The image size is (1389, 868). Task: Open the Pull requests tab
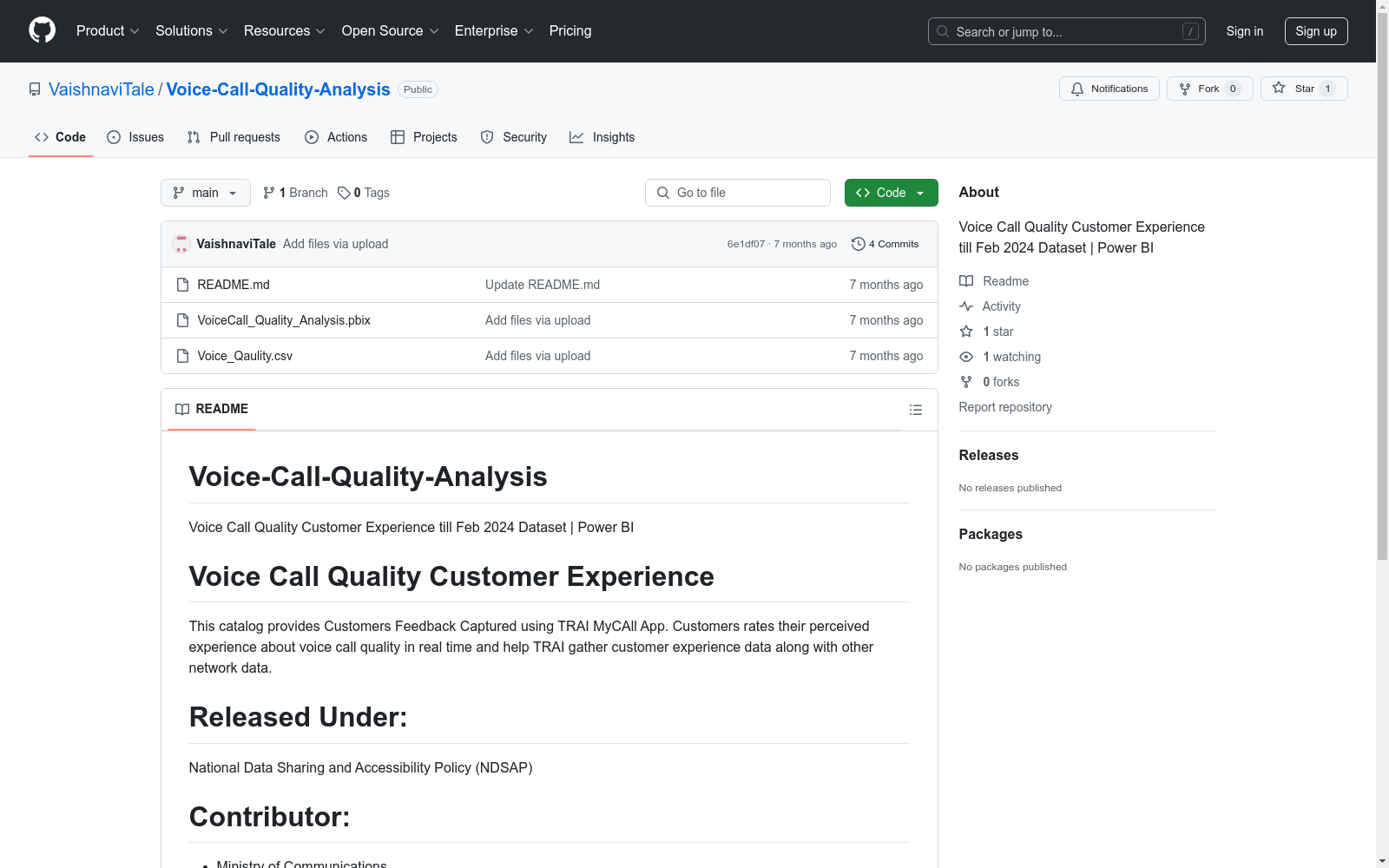(x=234, y=137)
